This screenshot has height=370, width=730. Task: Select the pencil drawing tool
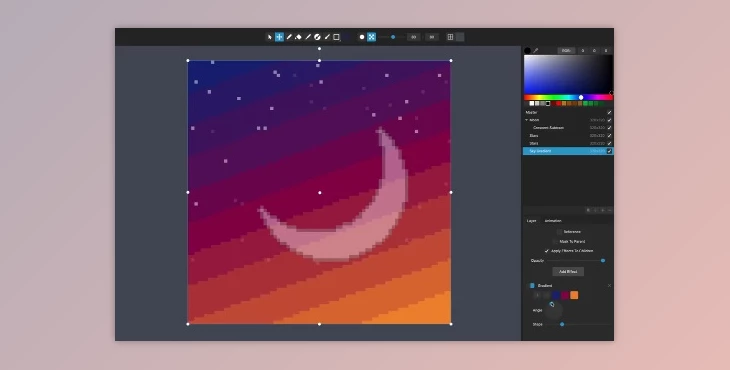pyautogui.click(x=289, y=37)
